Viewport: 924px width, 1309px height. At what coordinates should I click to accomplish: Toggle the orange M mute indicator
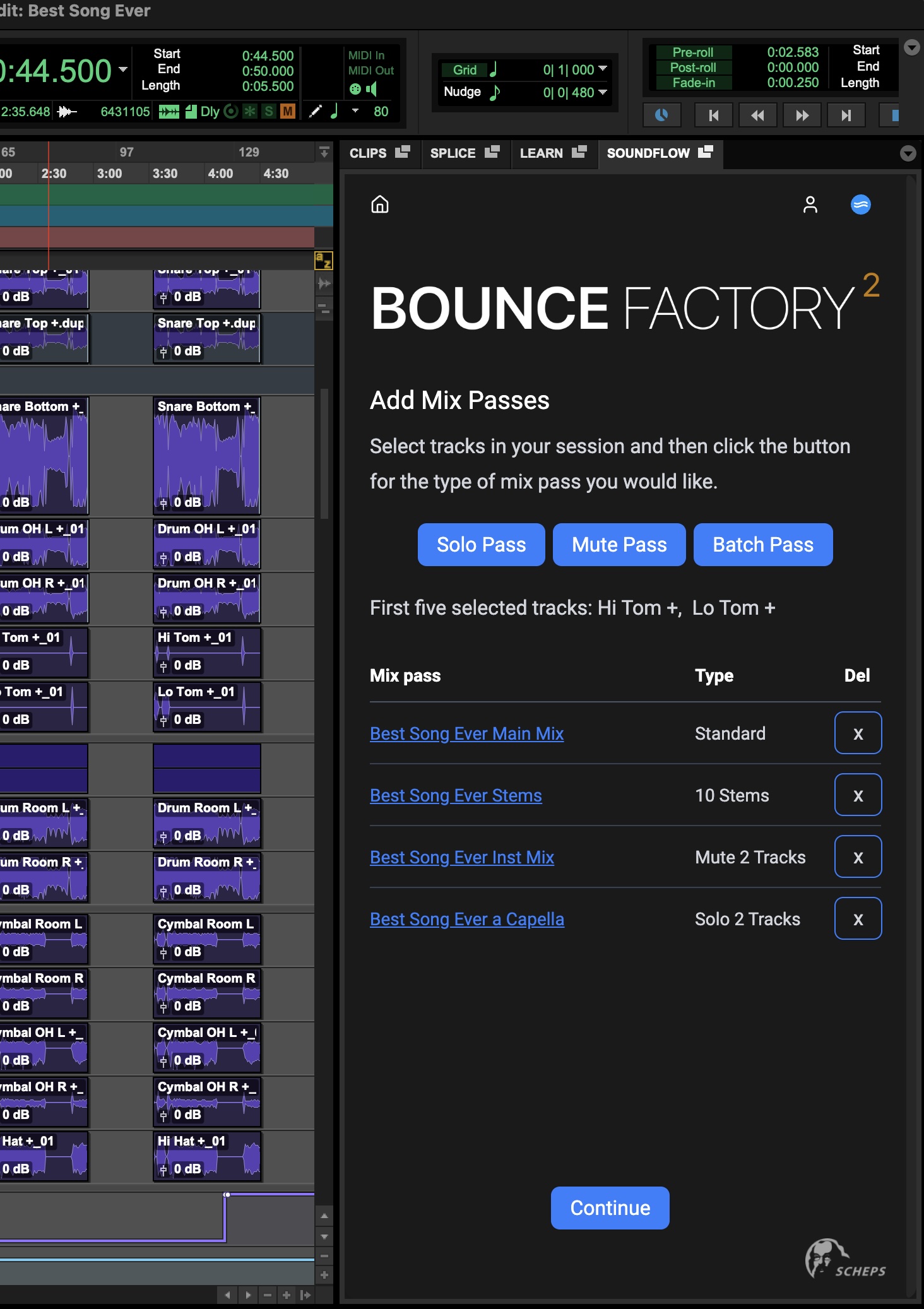288,112
